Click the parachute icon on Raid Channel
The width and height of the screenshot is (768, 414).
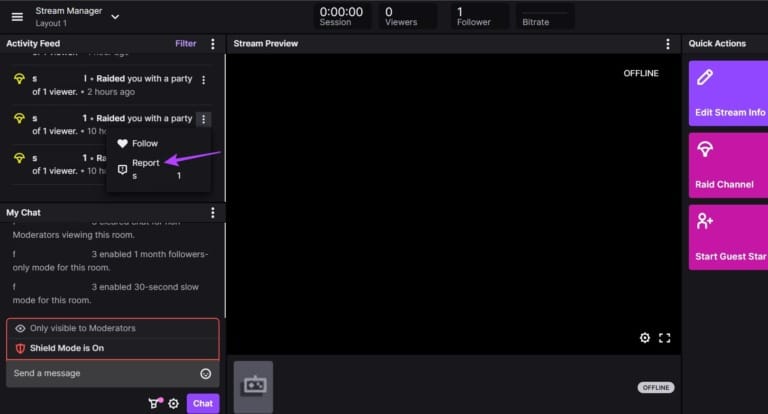pyautogui.click(x=705, y=149)
